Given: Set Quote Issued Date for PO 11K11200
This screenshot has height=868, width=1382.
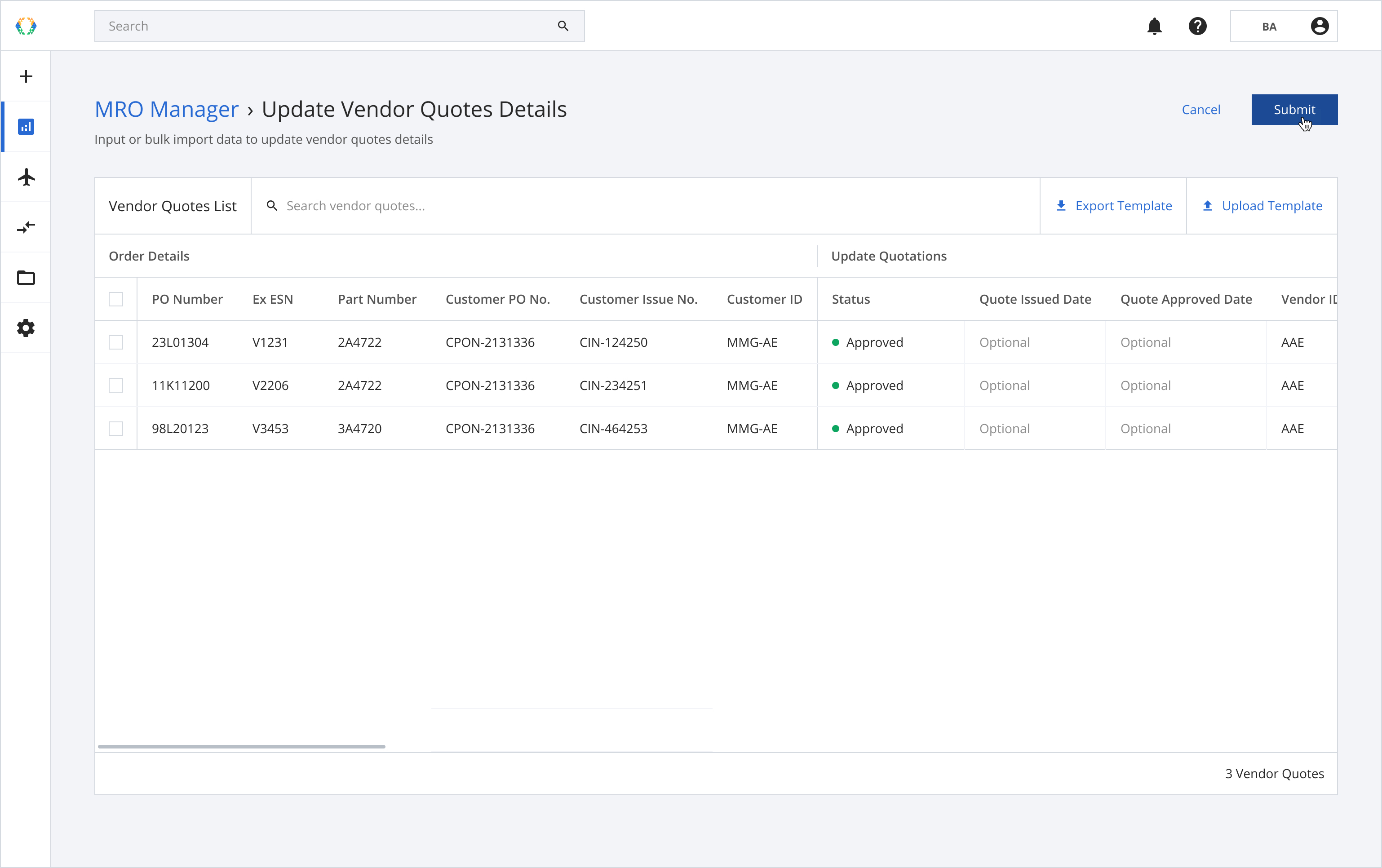Looking at the screenshot, I should [x=1035, y=385].
